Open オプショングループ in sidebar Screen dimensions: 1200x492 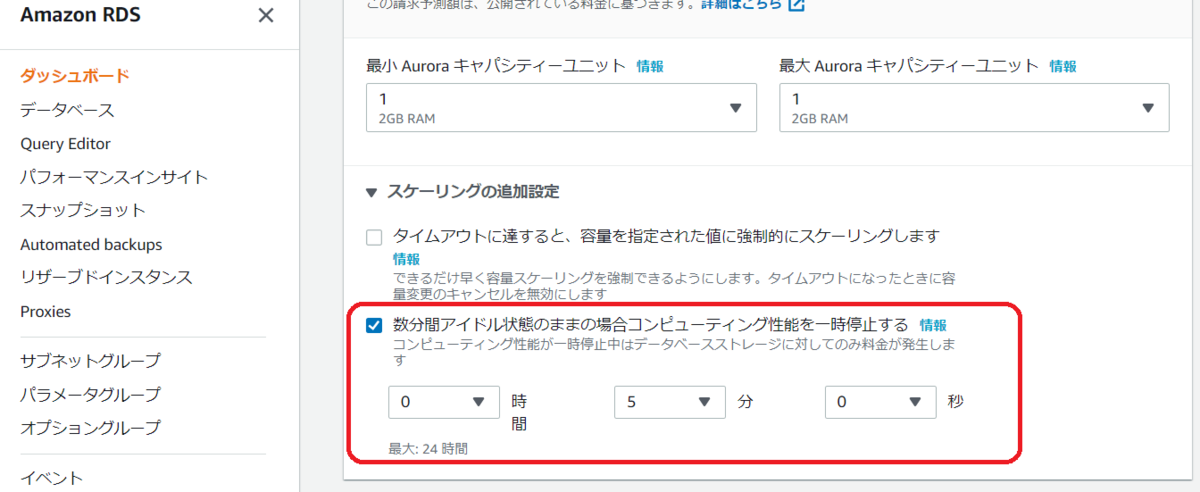90,428
